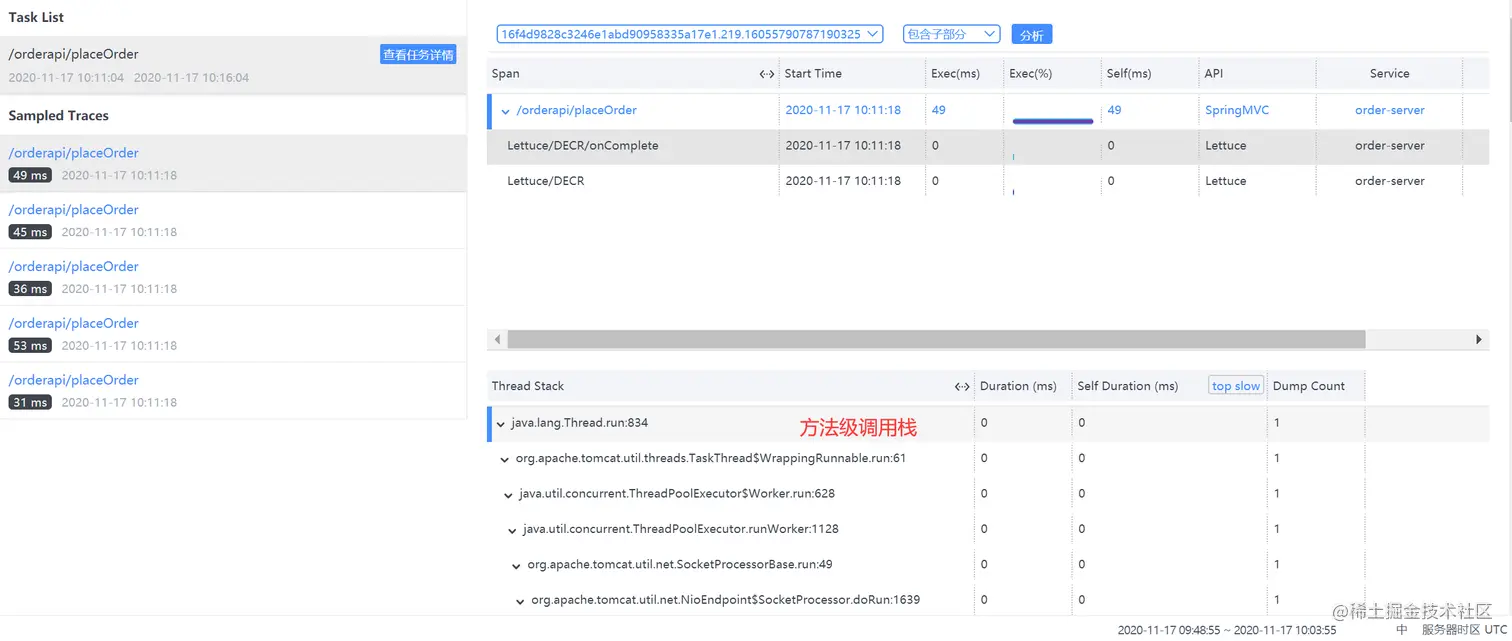Collapse NioEndpoint$SocketProcessor.doRun:1639 node

click(x=521, y=601)
